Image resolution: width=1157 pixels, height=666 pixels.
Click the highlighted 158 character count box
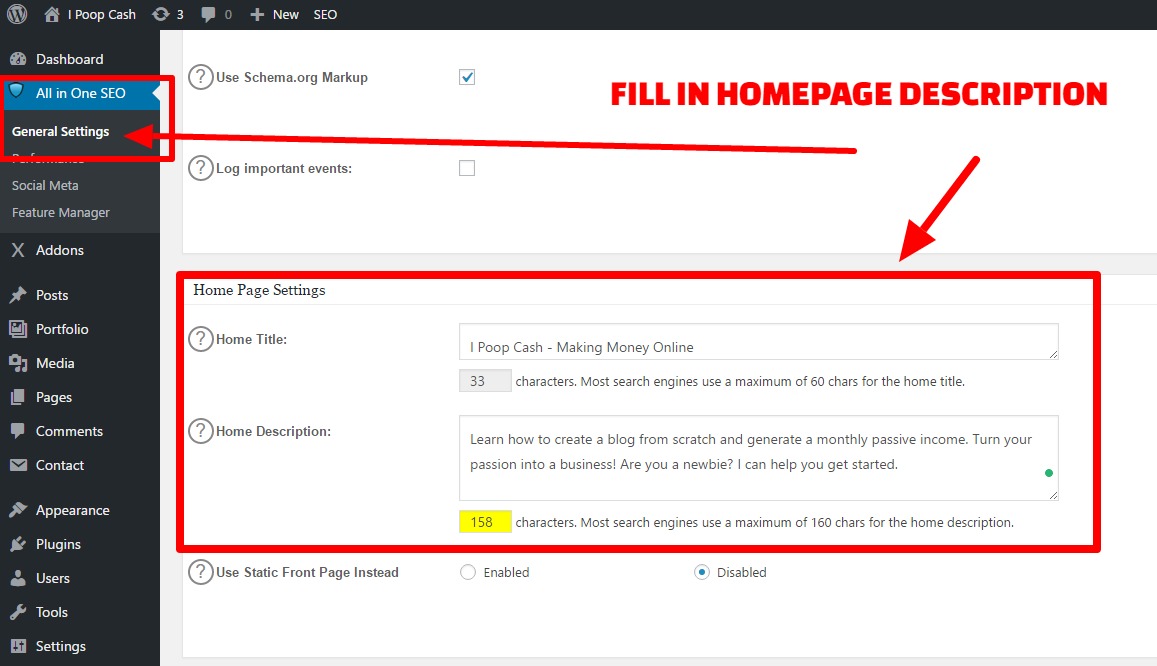[485, 521]
